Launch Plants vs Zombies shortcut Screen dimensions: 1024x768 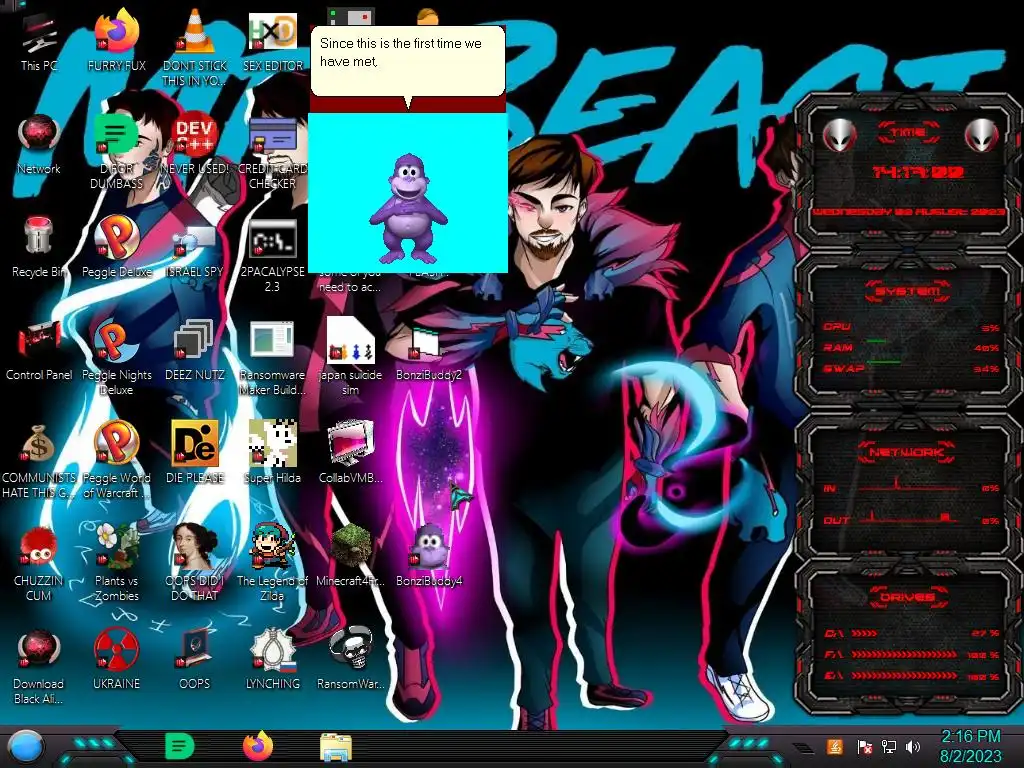[116, 562]
